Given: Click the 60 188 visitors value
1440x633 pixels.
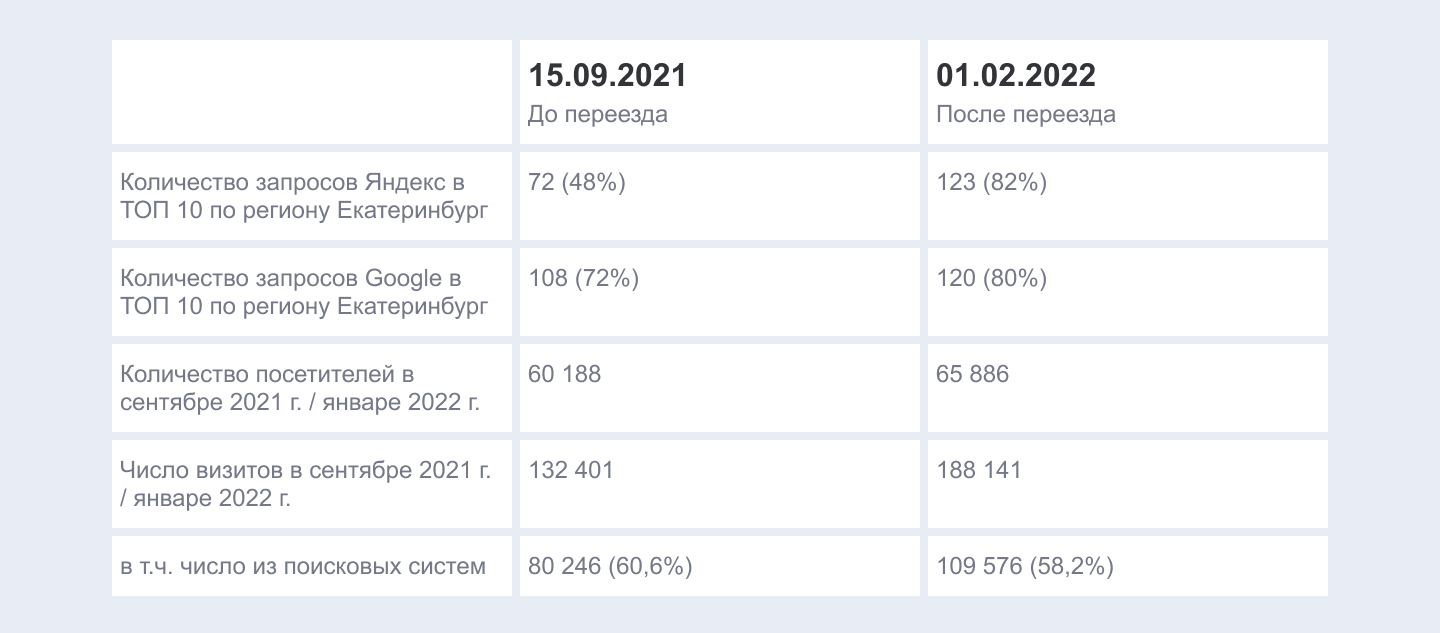Looking at the screenshot, I should pos(564,375).
